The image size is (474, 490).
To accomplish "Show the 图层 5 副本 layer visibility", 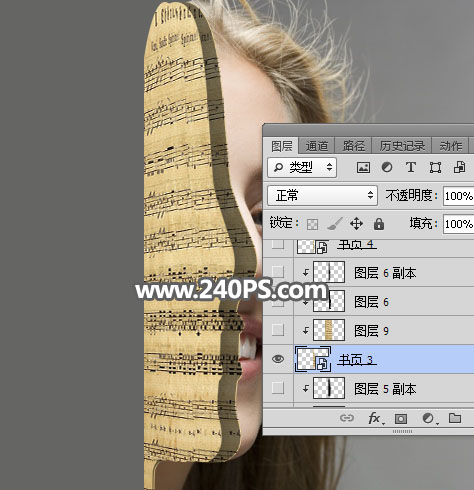I will [x=278, y=388].
